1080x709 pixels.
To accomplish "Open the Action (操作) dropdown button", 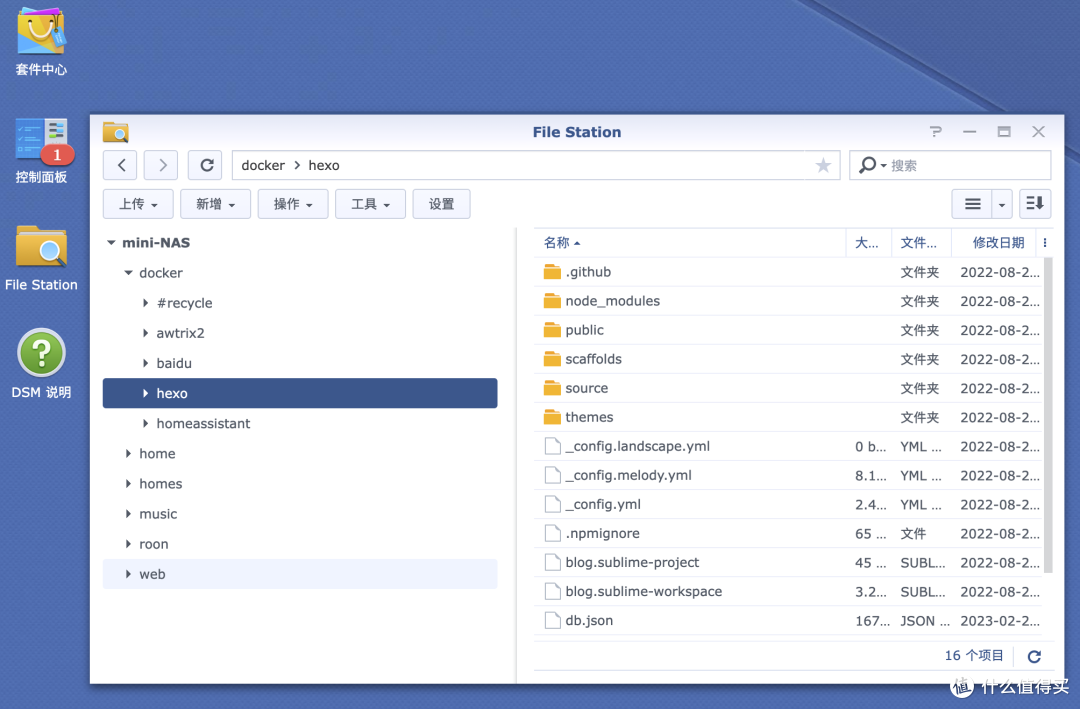I will coord(293,204).
